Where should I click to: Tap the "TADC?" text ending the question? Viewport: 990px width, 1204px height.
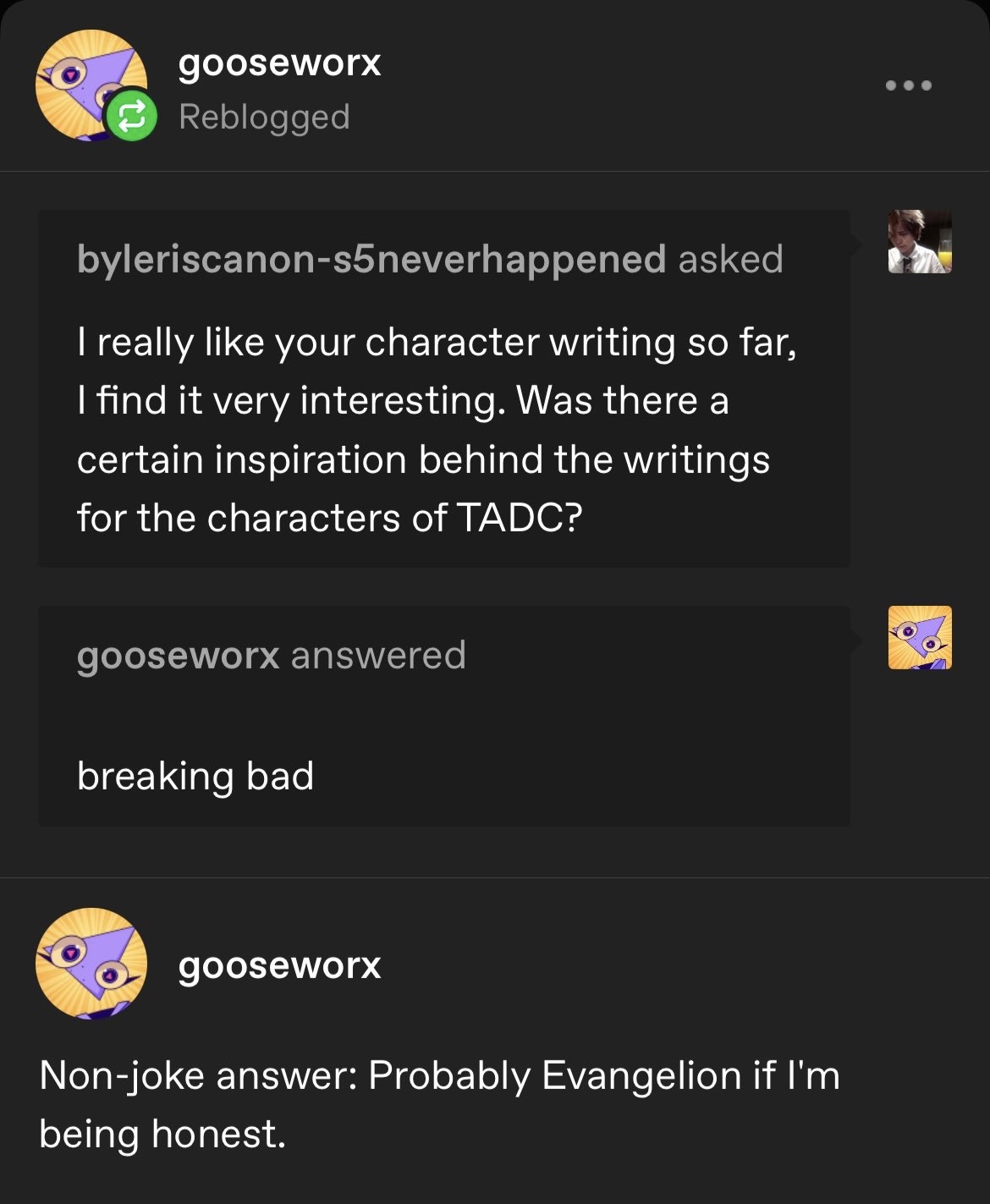click(x=520, y=518)
